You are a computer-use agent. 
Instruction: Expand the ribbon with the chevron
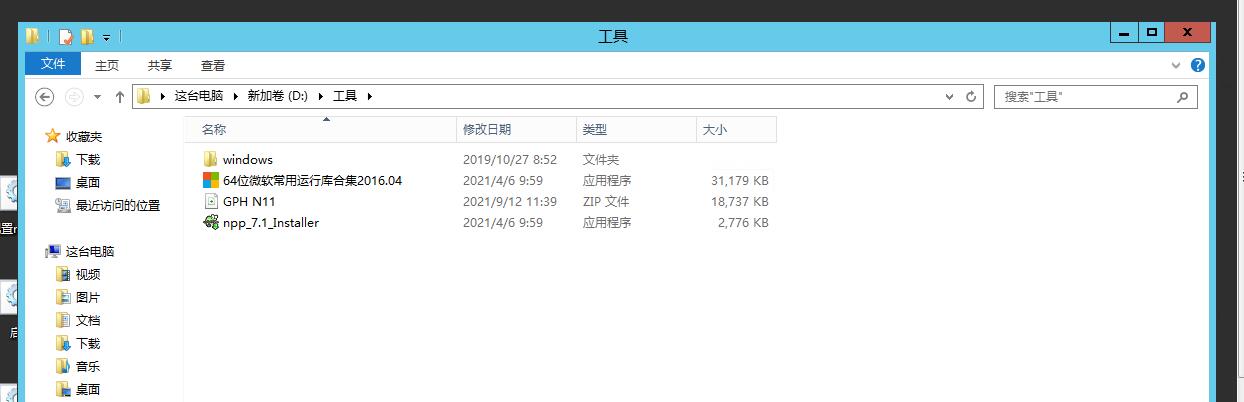click(1176, 65)
